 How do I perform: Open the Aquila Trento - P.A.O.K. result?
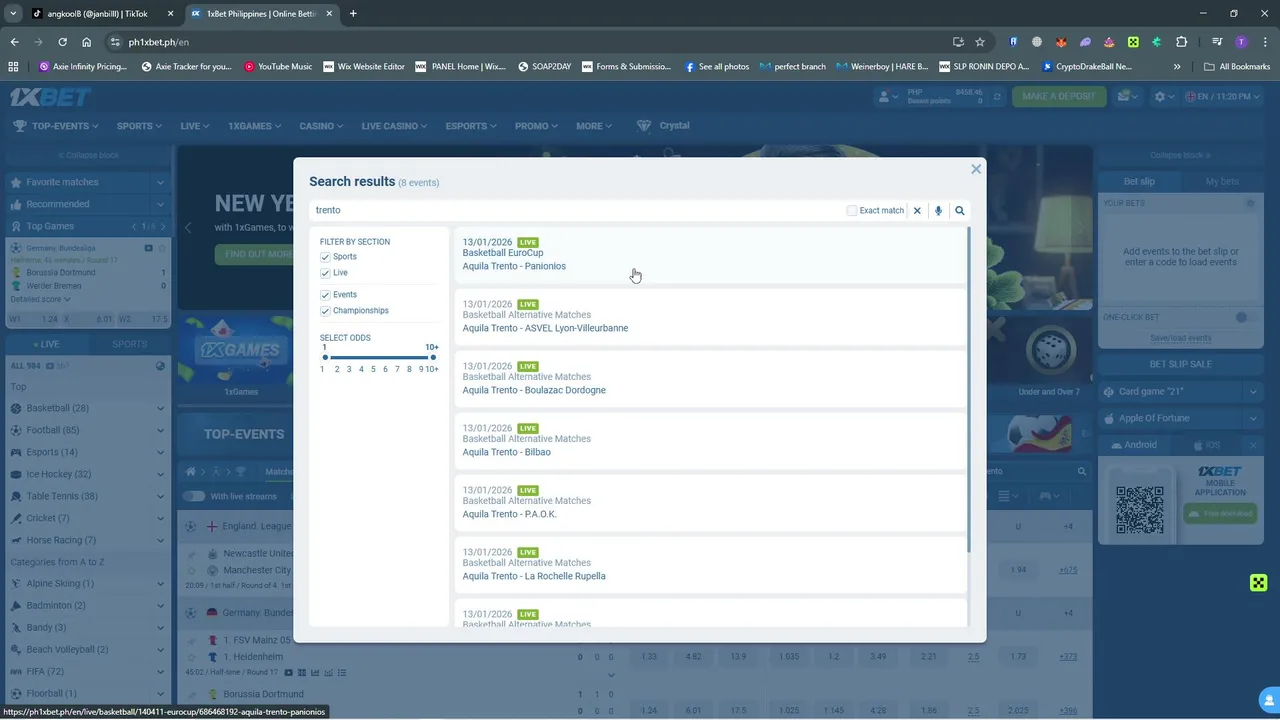pyautogui.click(x=711, y=503)
